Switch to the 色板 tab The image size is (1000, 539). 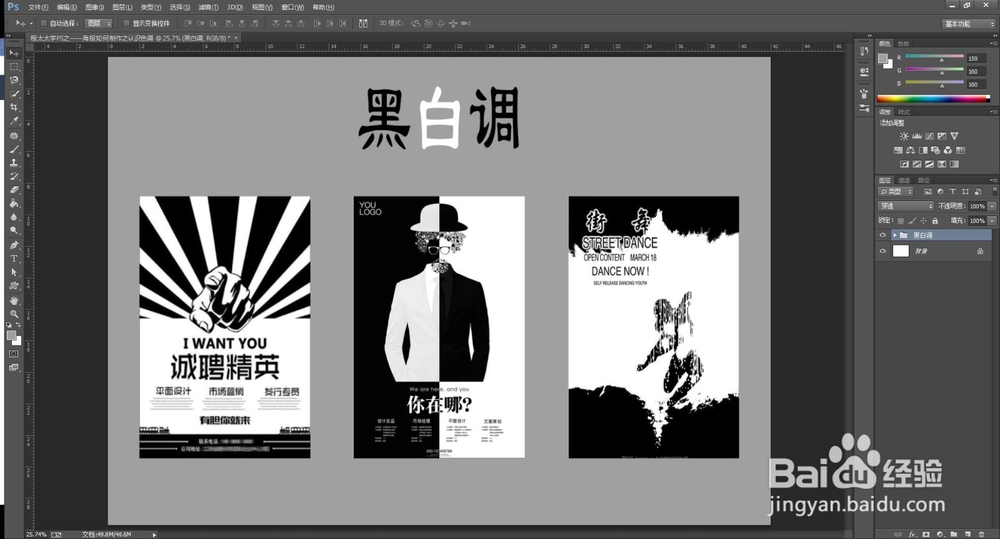pyautogui.click(x=902, y=44)
